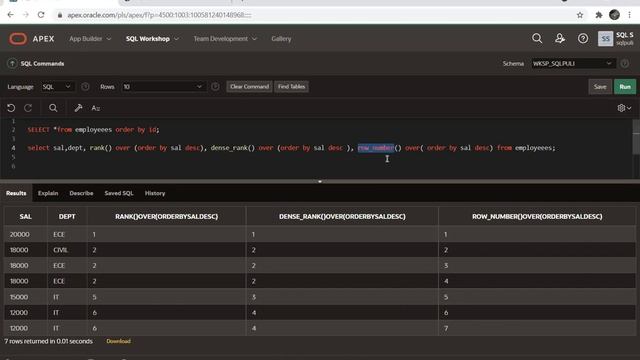Open the browser profile avatar
The image size is (640, 360).
tap(614, 15)
